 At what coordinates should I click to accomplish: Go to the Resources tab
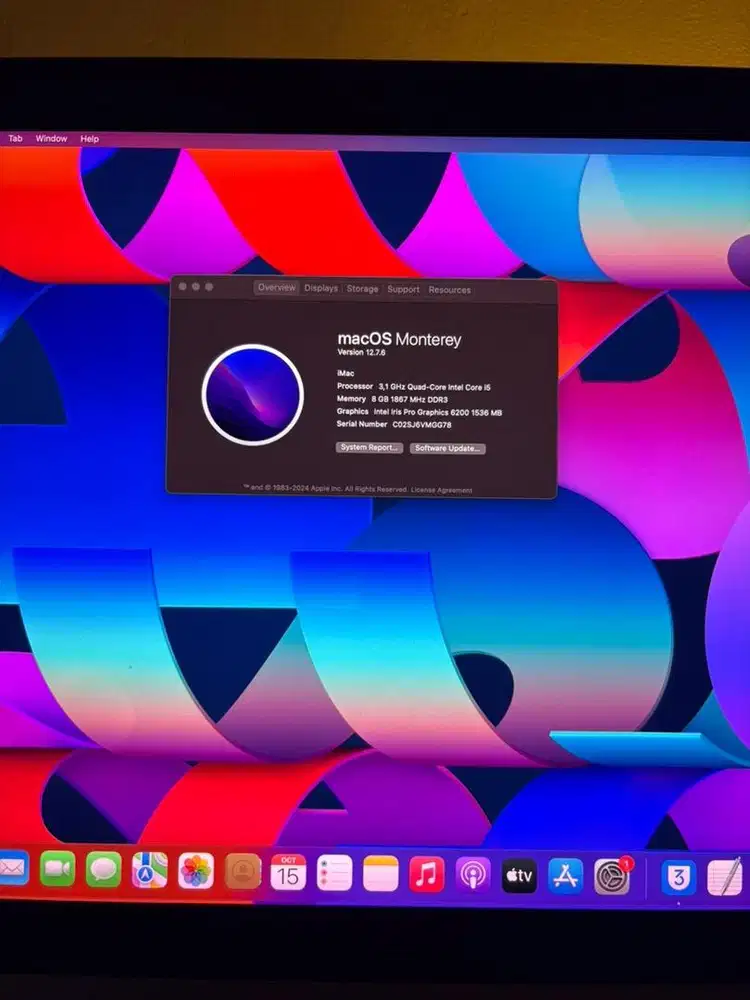(449, 290)
